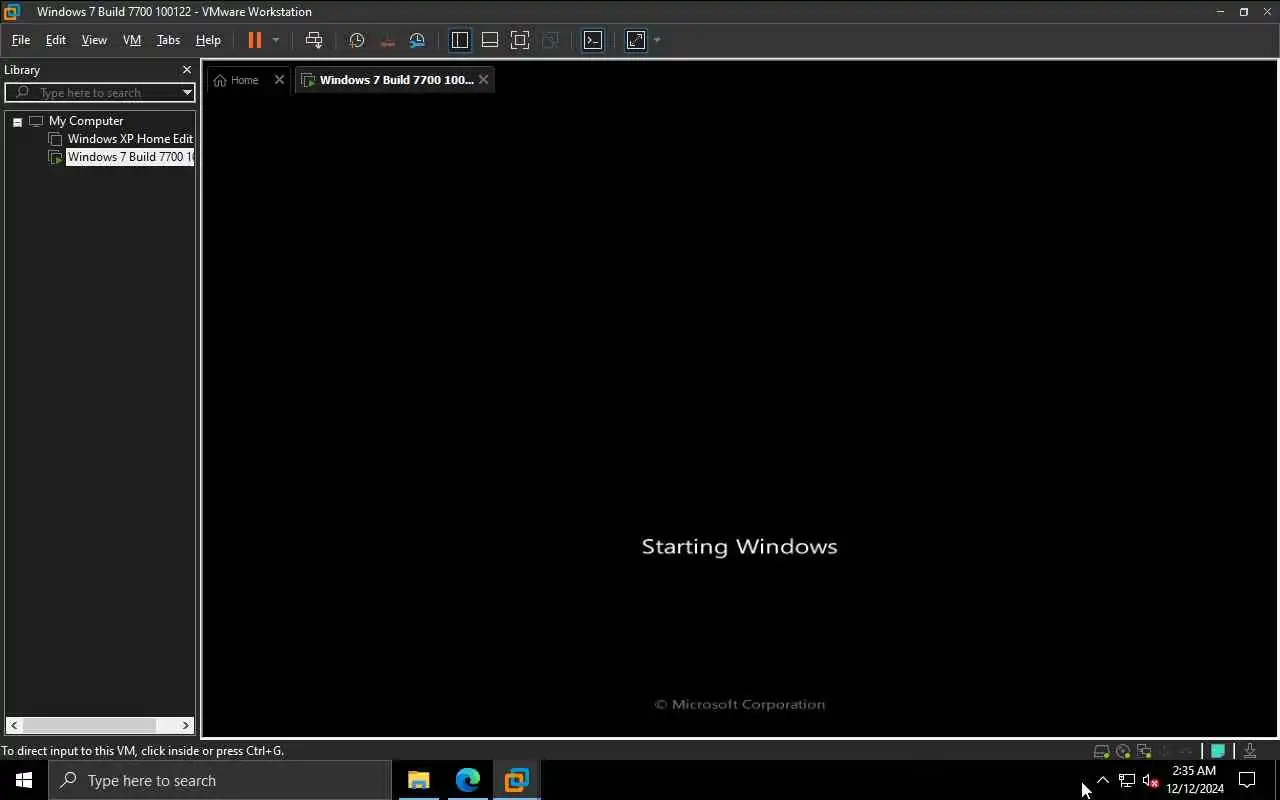Close the Library panel
1280x800 pixels.
186,70
